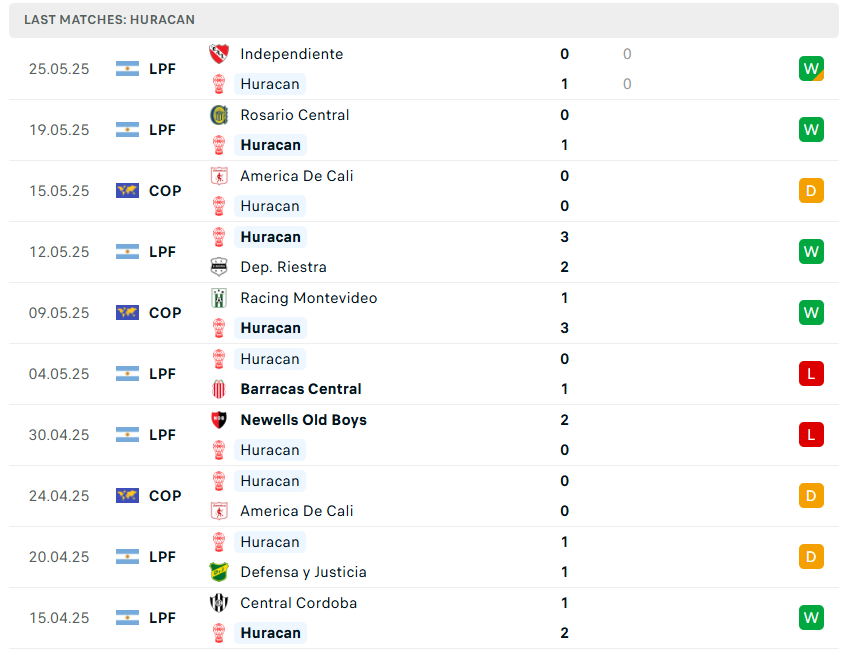Click the Rosario Central club crest

click(x=218, y=115)
